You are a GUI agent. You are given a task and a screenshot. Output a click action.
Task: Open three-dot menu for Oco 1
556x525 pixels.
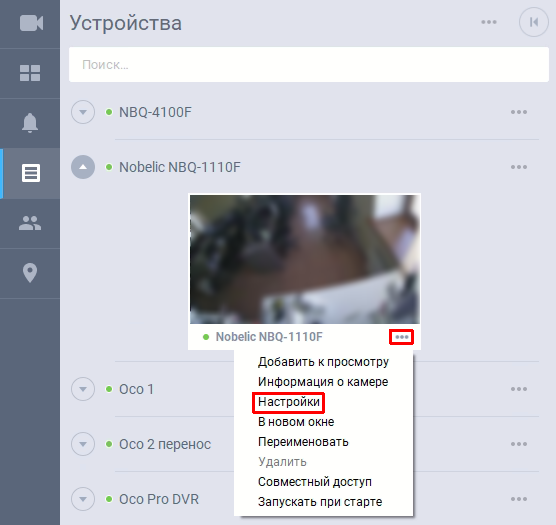519,389
